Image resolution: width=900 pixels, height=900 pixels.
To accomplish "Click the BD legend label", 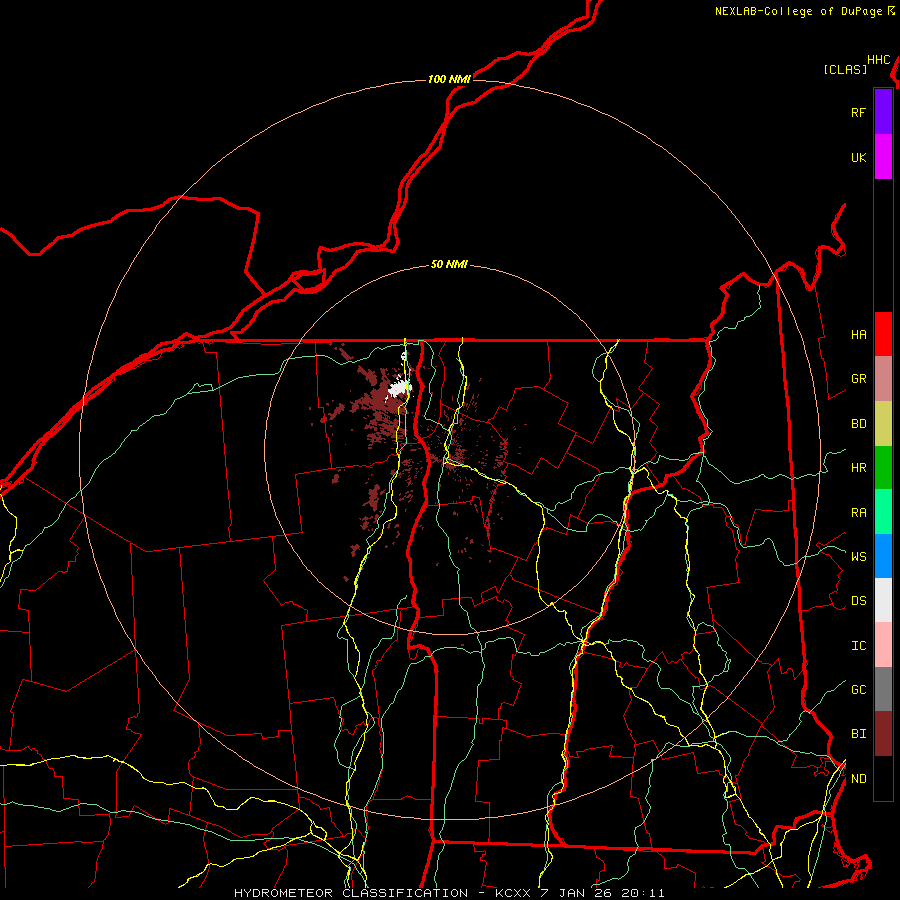I will coord(858,423).
